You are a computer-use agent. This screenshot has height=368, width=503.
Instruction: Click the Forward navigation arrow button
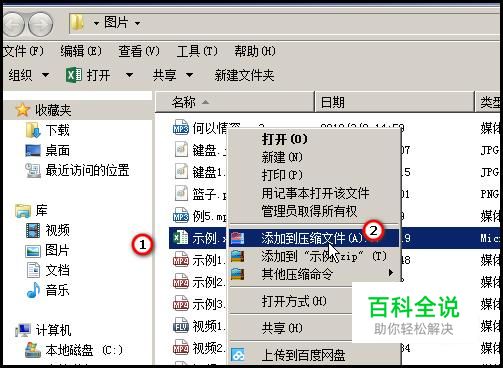[x=40, y=24]
